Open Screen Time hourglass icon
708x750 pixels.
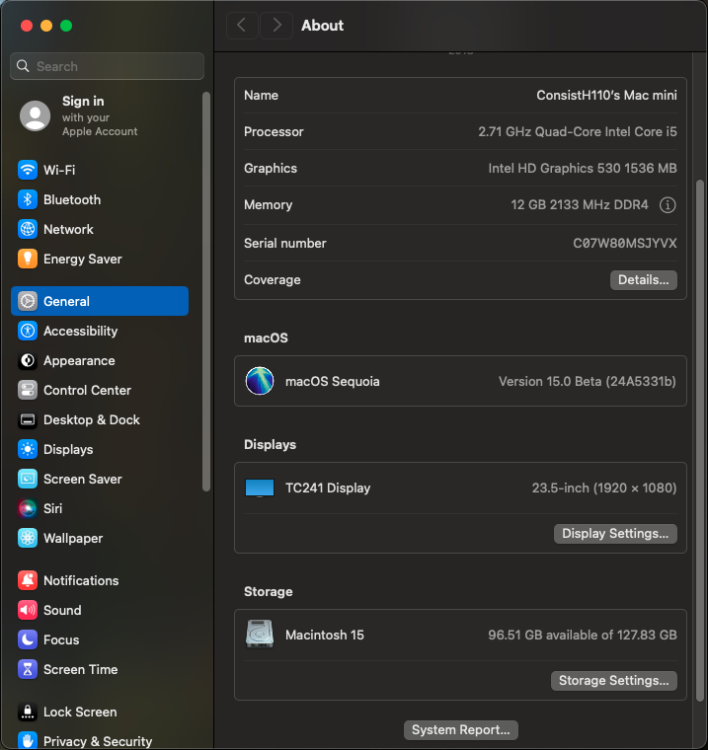[x=27, y=670]
